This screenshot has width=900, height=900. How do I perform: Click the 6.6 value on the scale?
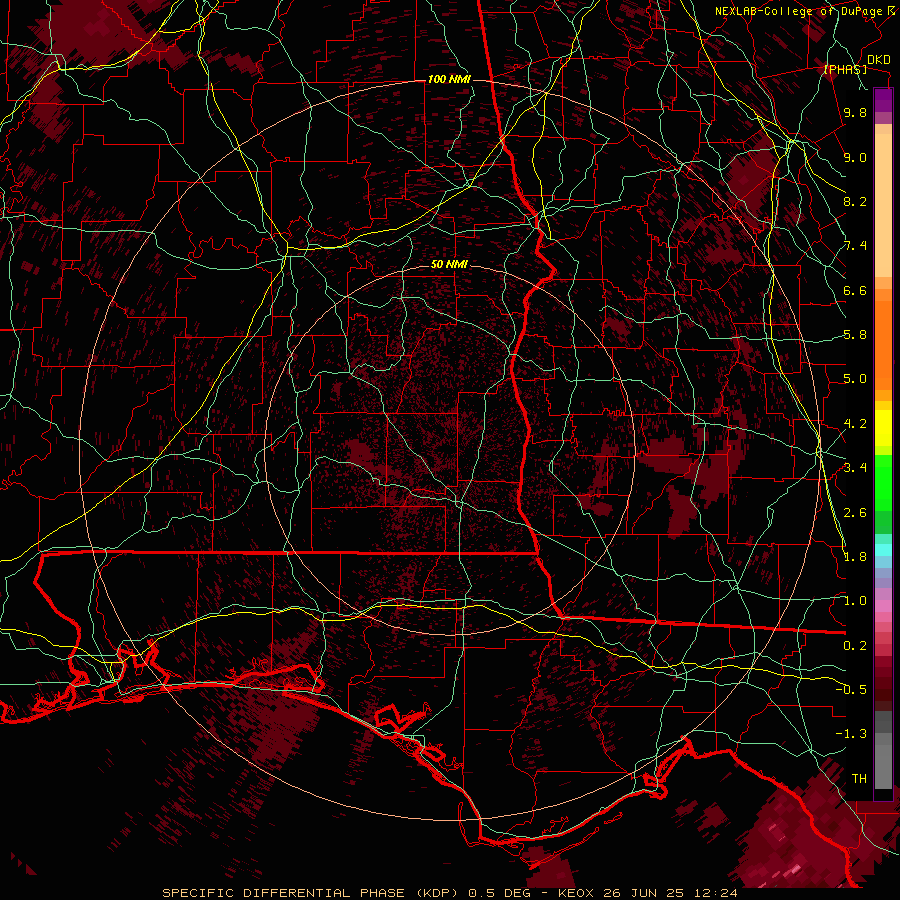[x=855, y=290]
